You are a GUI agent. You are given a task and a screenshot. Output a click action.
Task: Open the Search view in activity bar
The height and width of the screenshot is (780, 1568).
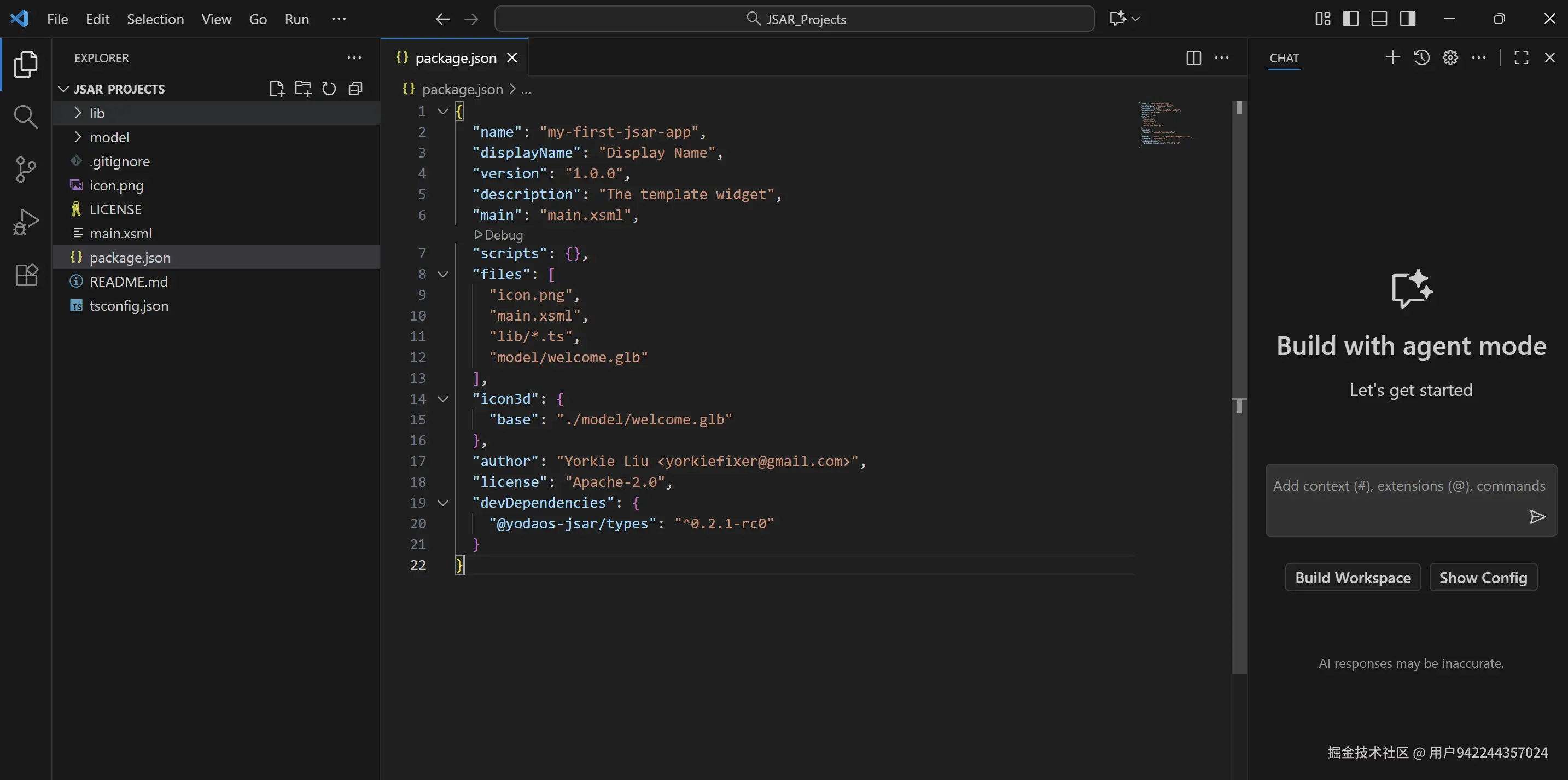click(x=26, y=117)
